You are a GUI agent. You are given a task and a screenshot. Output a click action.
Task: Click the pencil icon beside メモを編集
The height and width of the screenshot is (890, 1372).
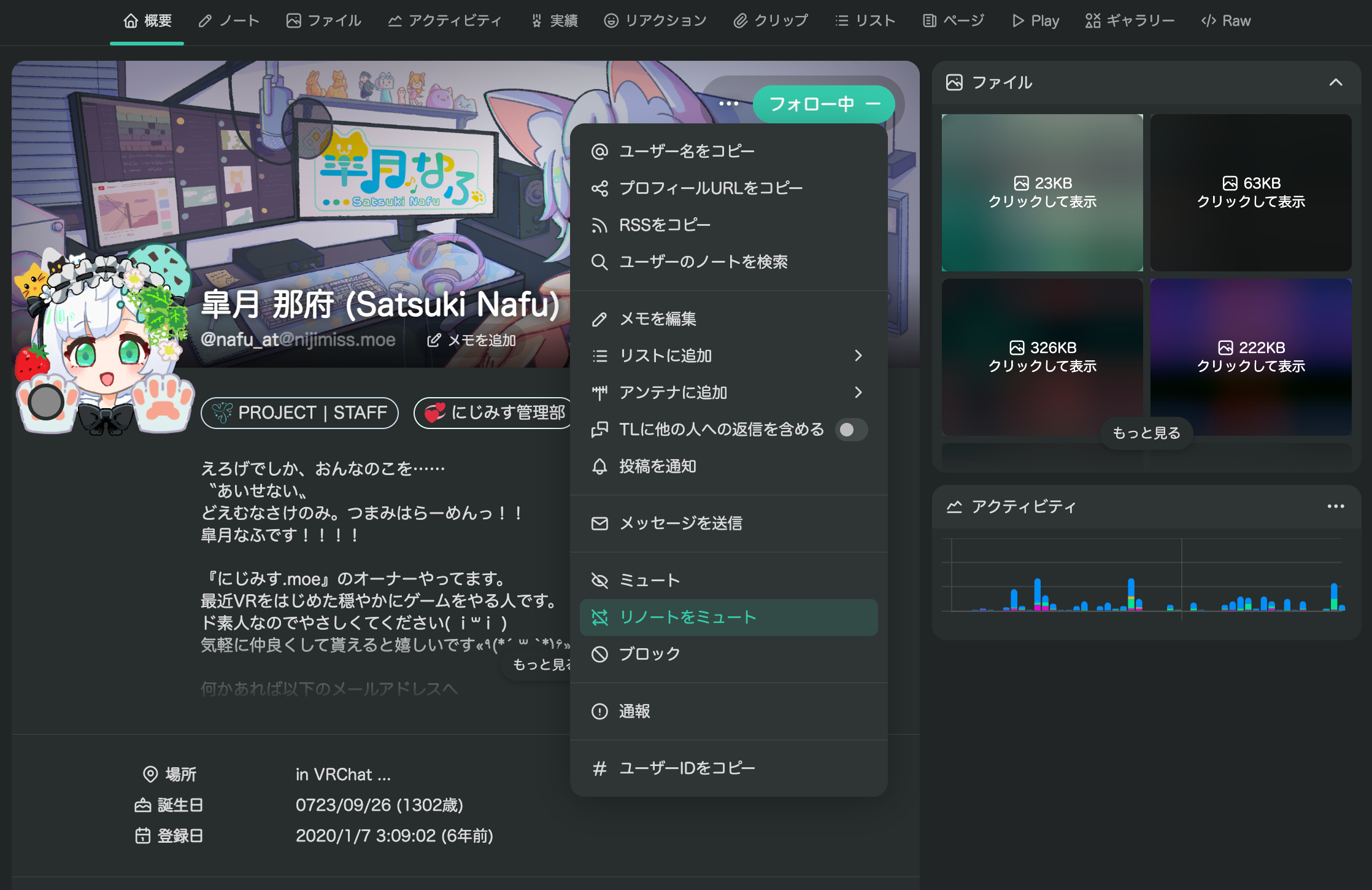click(599, 319)
